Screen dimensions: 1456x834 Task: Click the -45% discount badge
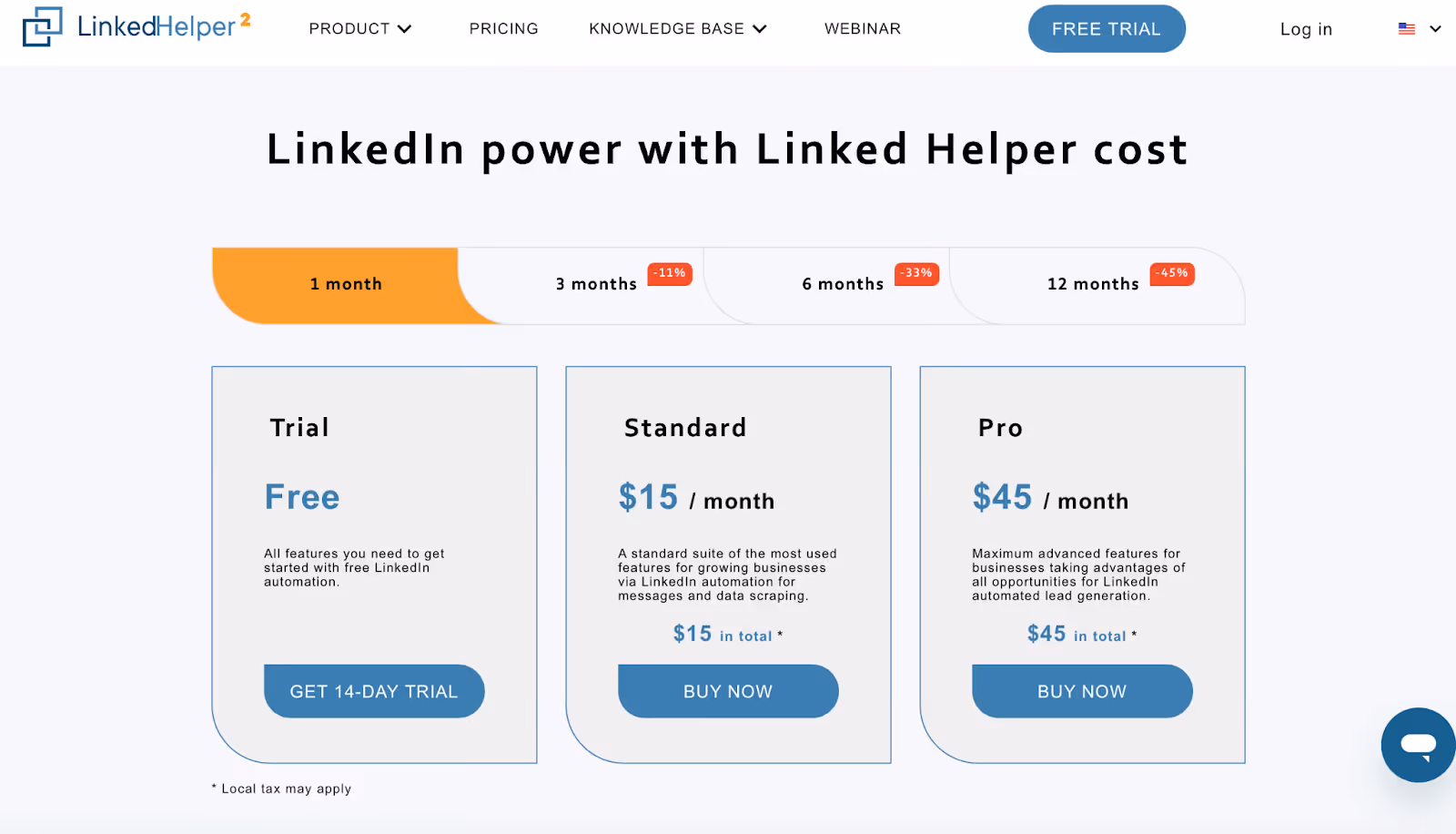pos(1172,273)
